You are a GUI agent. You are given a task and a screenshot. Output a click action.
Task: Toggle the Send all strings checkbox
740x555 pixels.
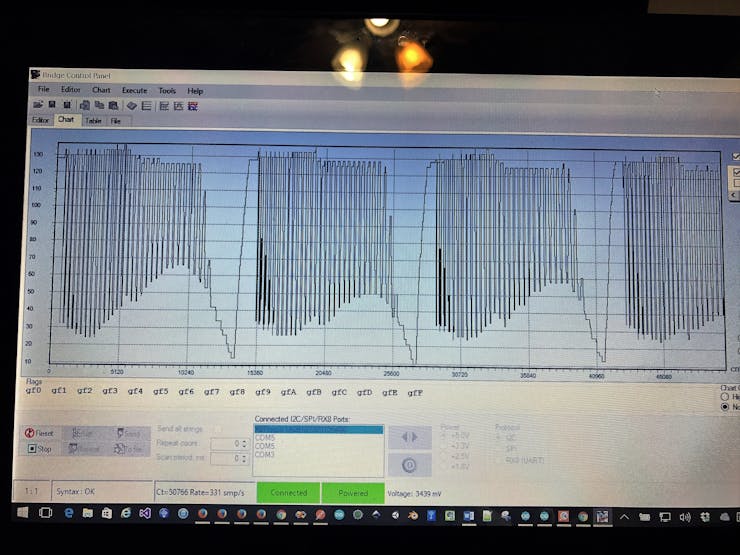point(217,429)
